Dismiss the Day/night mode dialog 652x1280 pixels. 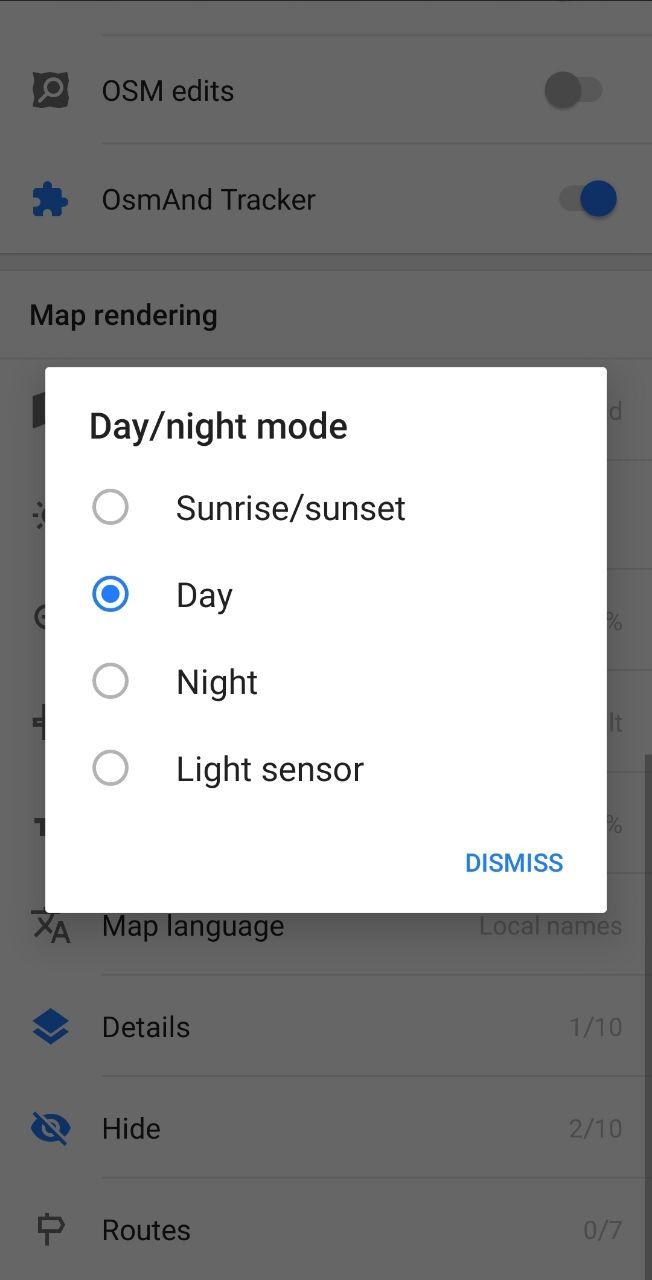pyautogui.click(x=514, y=863)
